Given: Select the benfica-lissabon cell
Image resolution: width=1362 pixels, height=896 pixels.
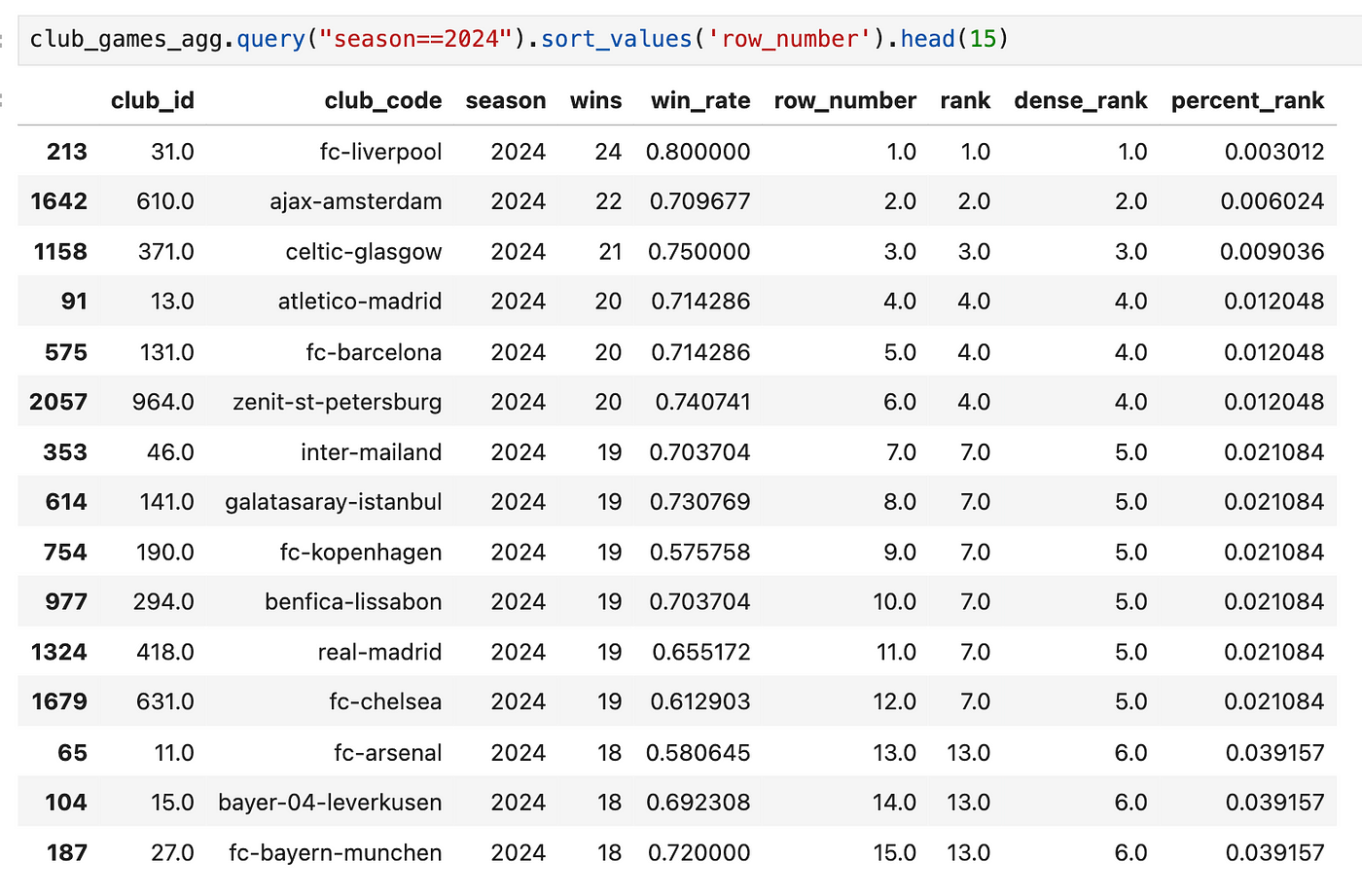Looking at the screenshot, I should point(354,602).
